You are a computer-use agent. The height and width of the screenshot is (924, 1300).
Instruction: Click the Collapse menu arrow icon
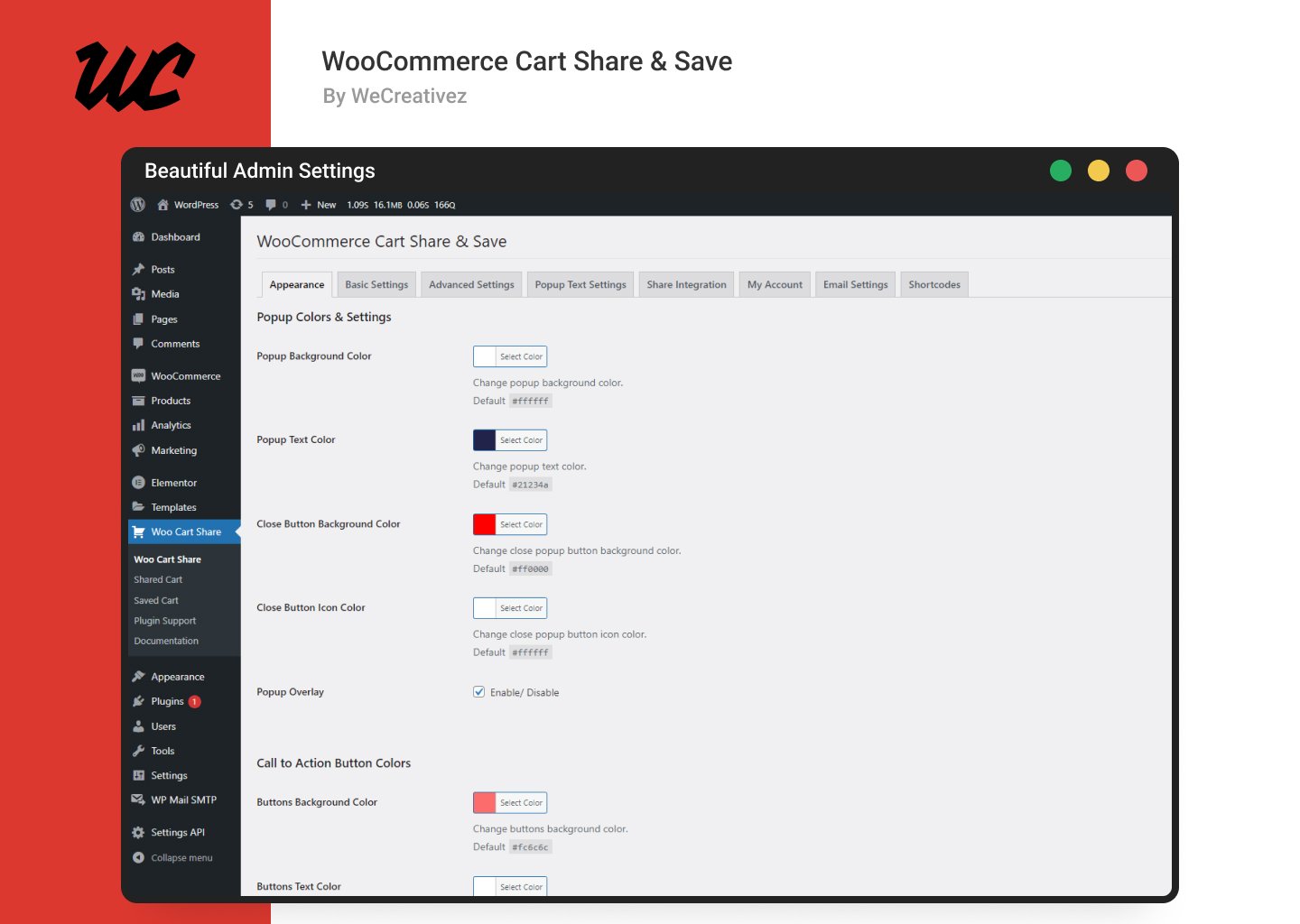click(x=138, y=858)
